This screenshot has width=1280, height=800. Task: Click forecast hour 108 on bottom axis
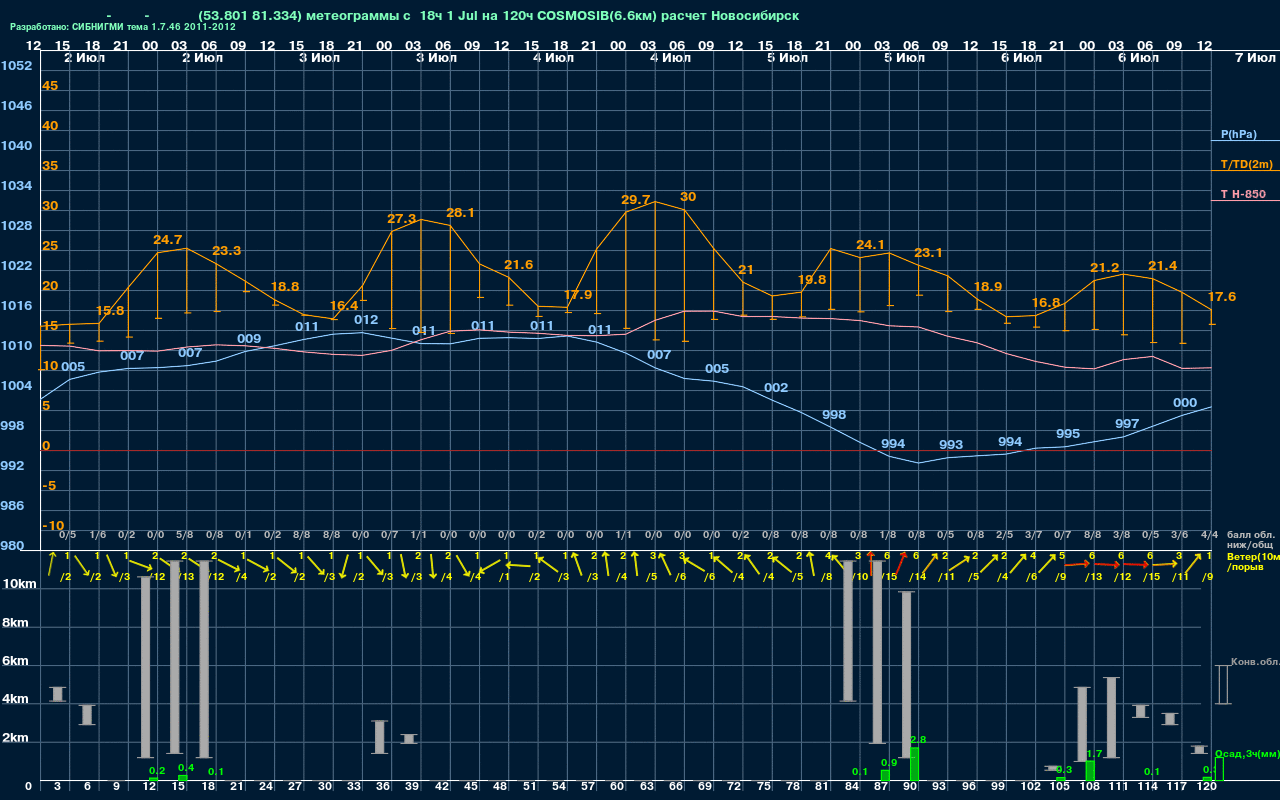coord(1088,788)
